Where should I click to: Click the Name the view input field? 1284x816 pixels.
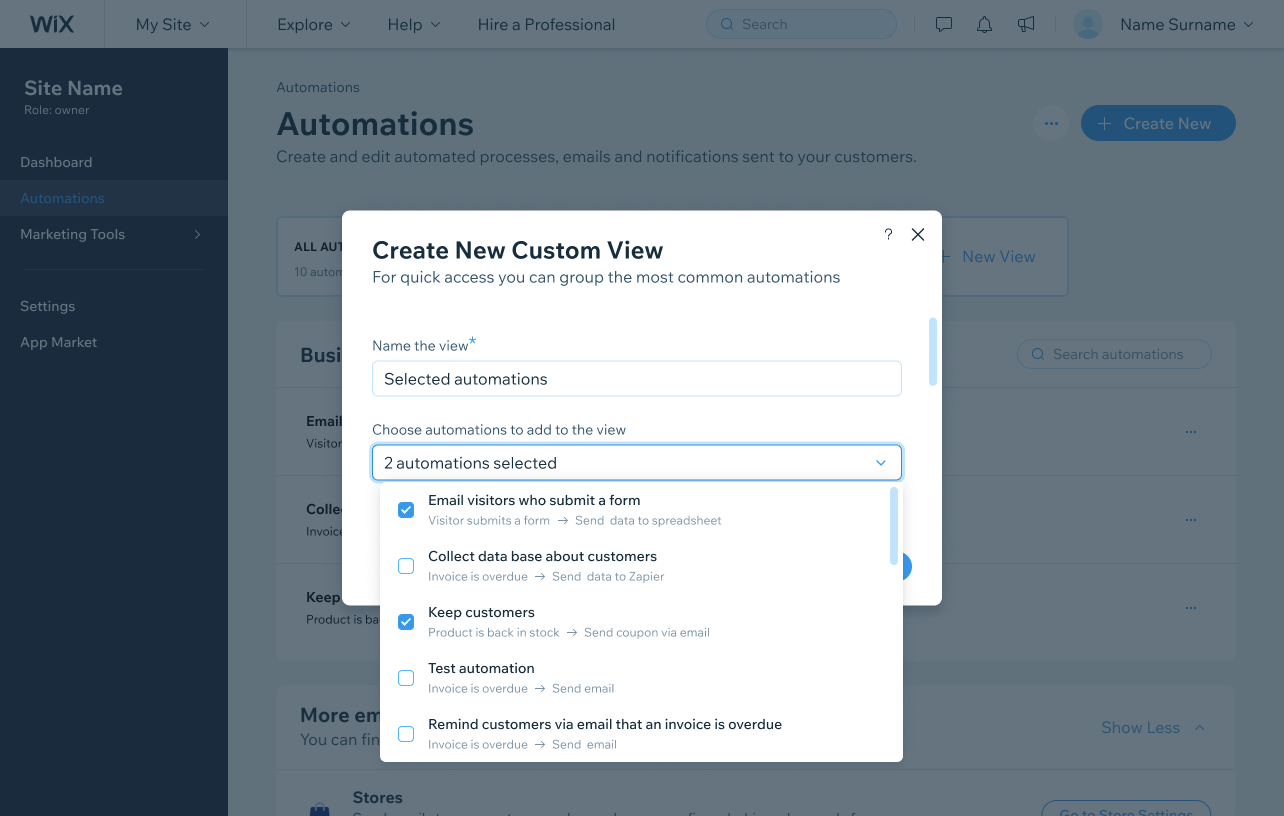pos(637,379)
